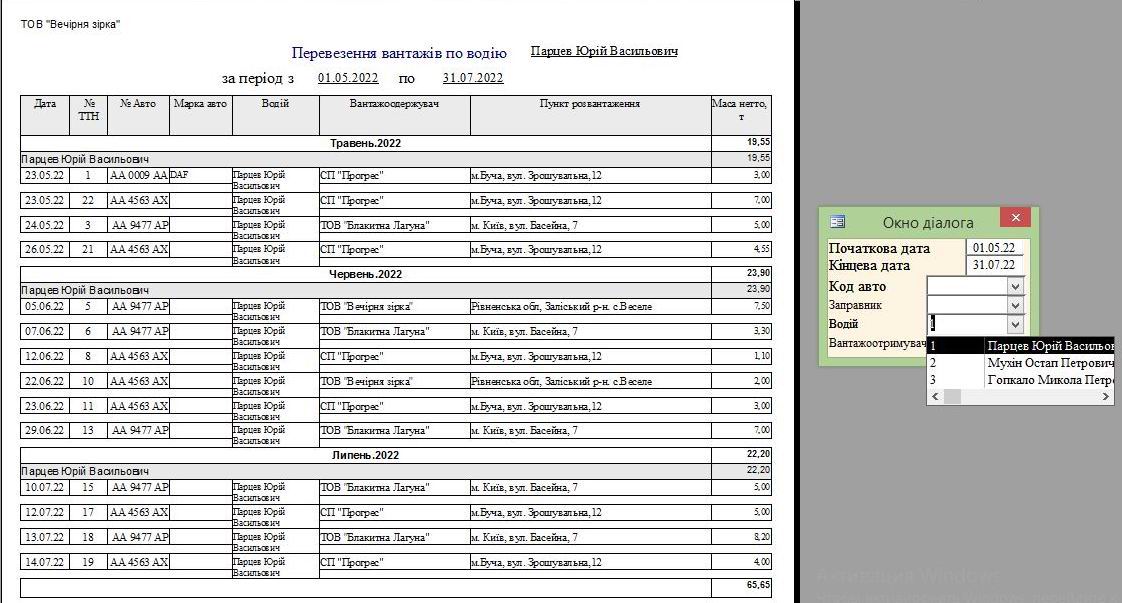Click the May subtotal 19,55 beside Травень.2022
Screen dimensions: 1122x603
pos(758,142)
